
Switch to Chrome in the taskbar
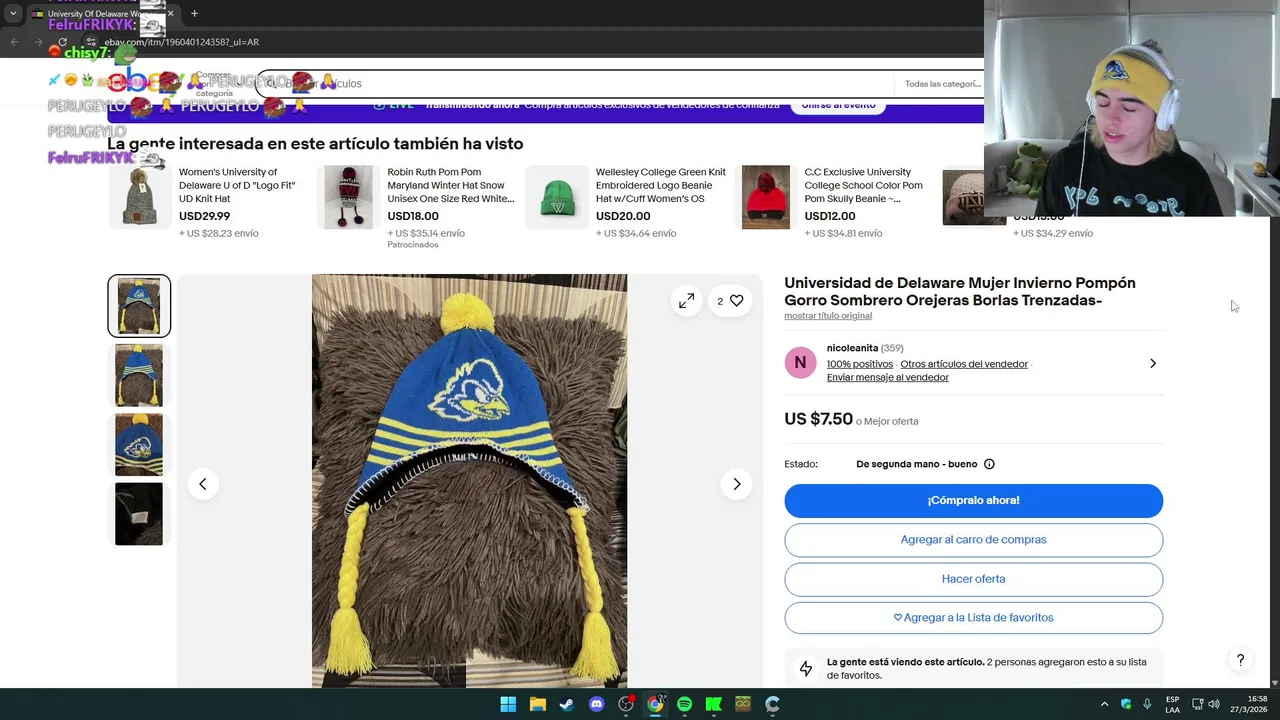click(655, 704)
